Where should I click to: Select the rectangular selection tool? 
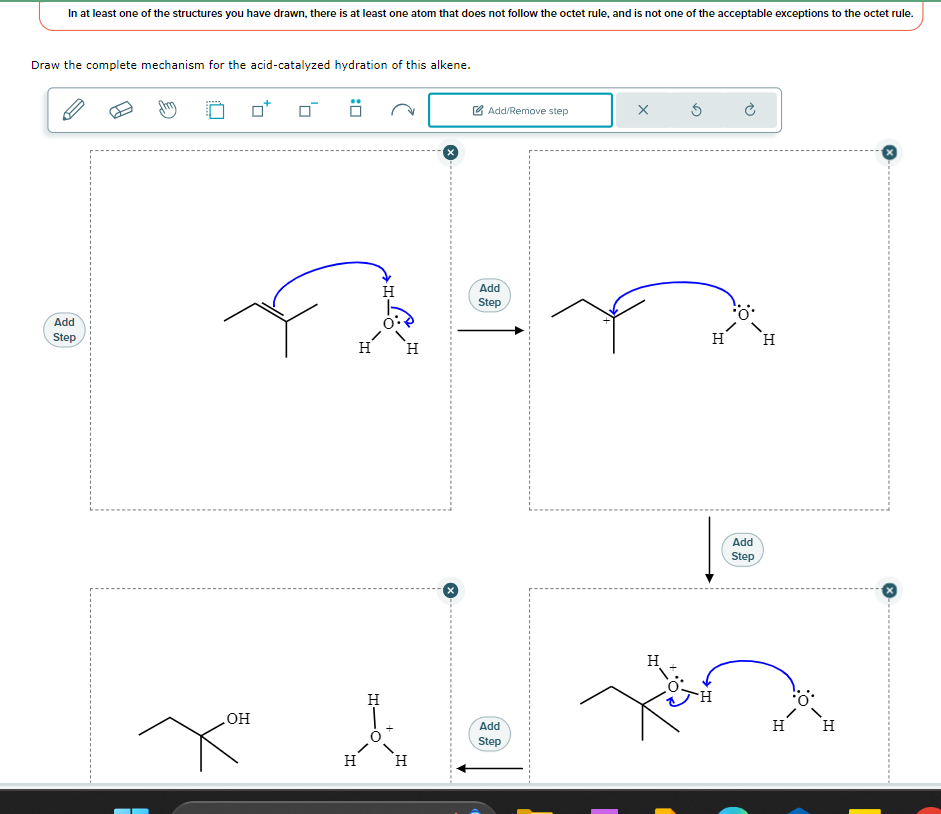coord(214,110)
